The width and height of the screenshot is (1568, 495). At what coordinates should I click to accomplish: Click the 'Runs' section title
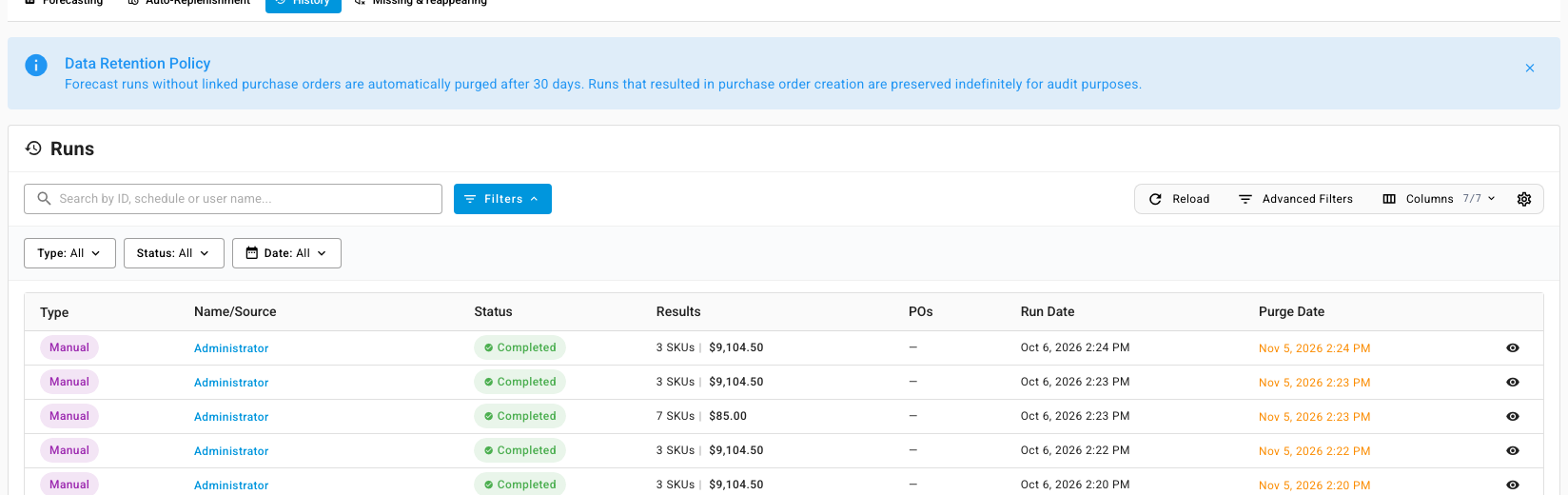click(72, 148)
